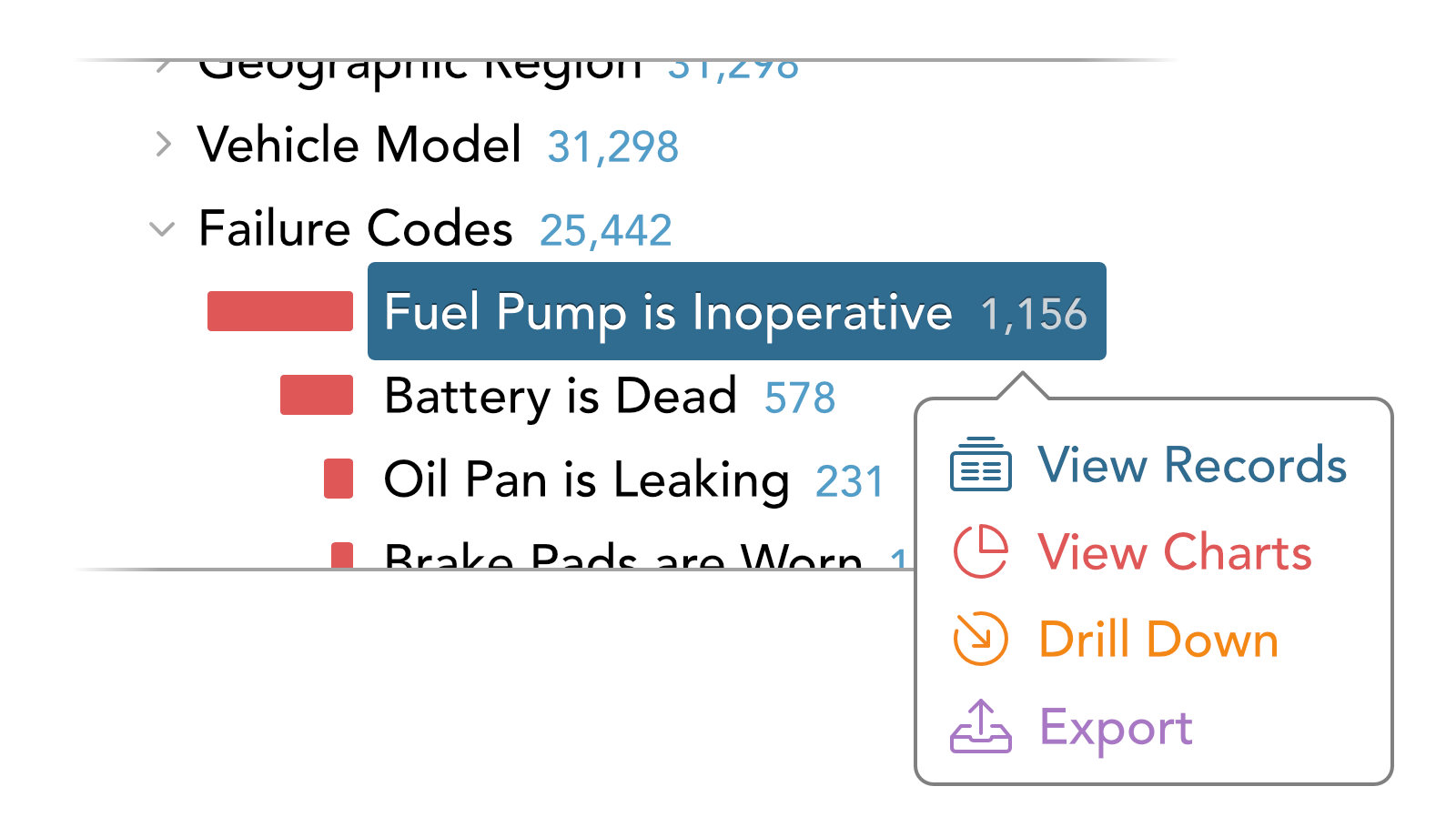This screenshot has height=837, width=1456.
Task: Click the Drill Down arrow icon
Action: [x=980, y=639]
